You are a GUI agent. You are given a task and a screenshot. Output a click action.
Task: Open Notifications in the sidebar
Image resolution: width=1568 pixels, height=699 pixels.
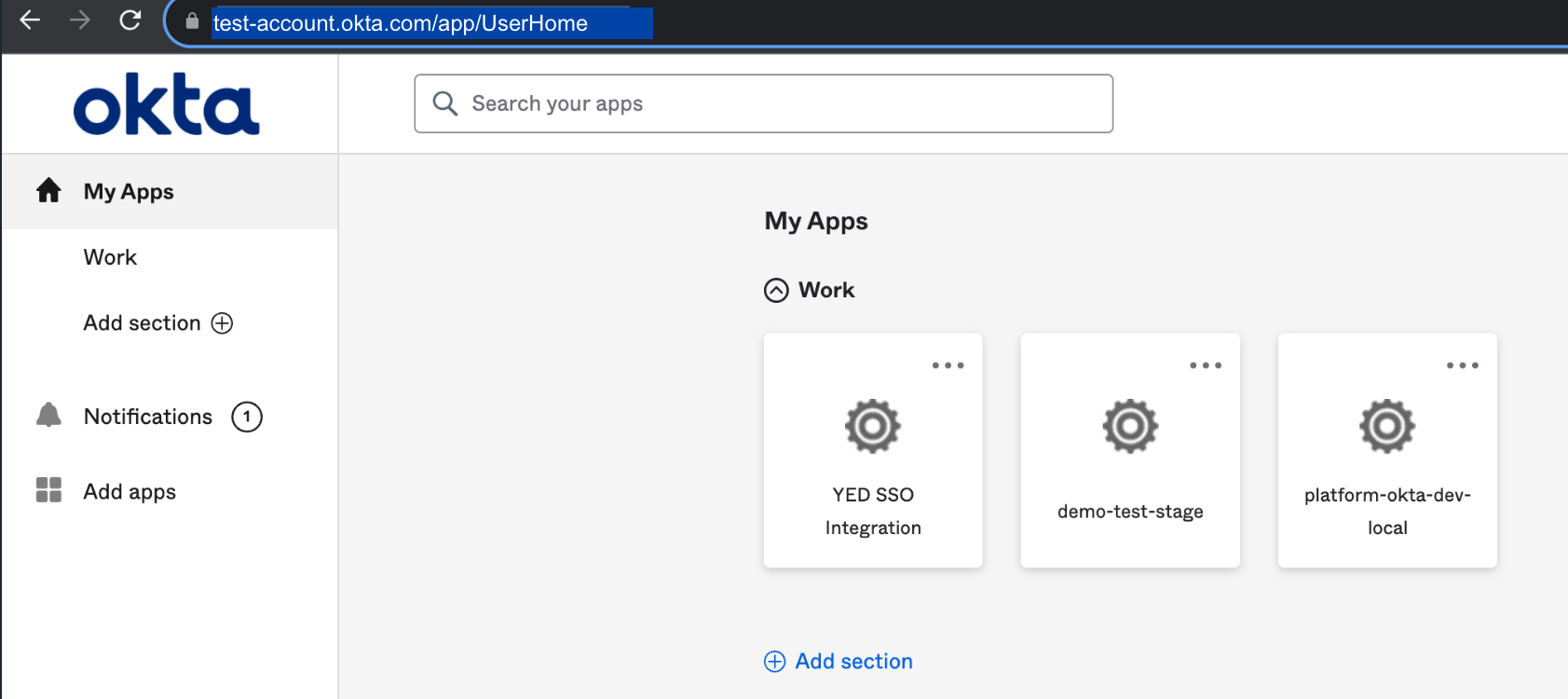click(x=148, y=417)
